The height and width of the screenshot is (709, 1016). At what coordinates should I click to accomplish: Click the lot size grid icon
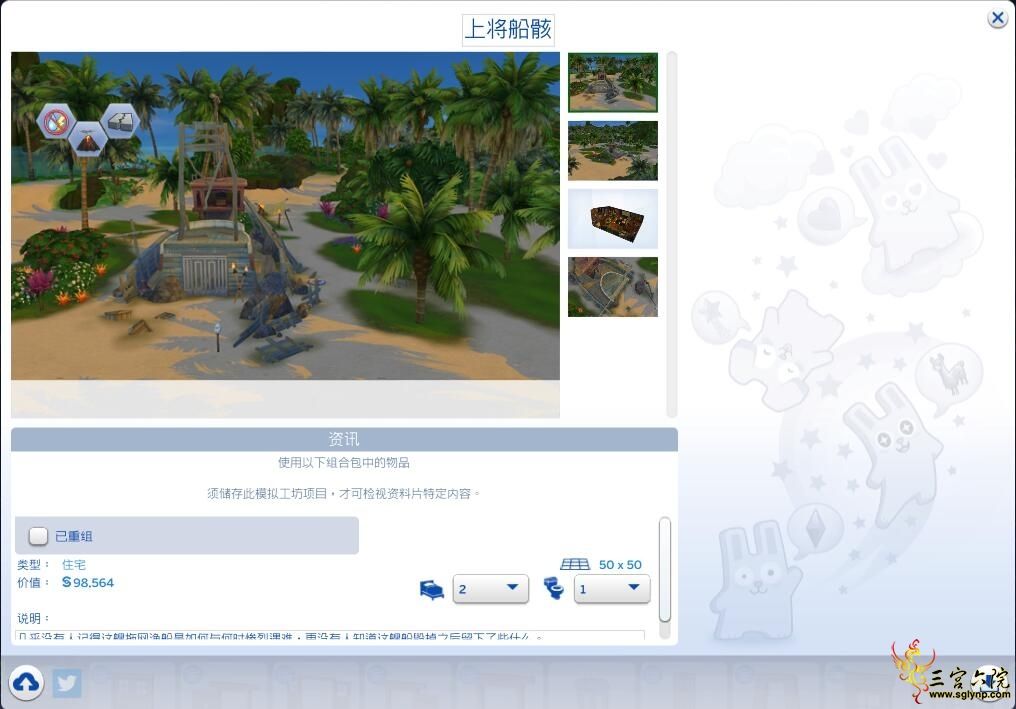pyautogui.click(x=575, y=564)
